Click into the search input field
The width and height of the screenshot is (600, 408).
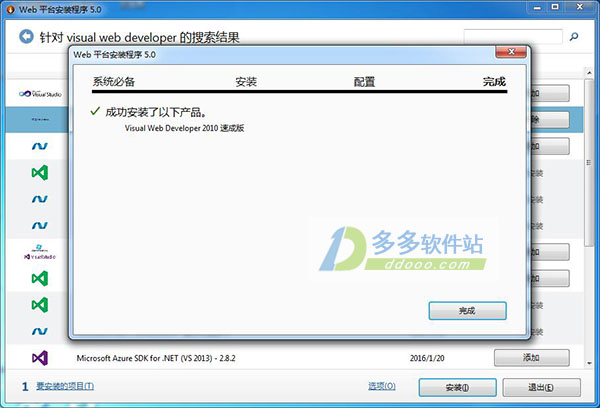513,37
